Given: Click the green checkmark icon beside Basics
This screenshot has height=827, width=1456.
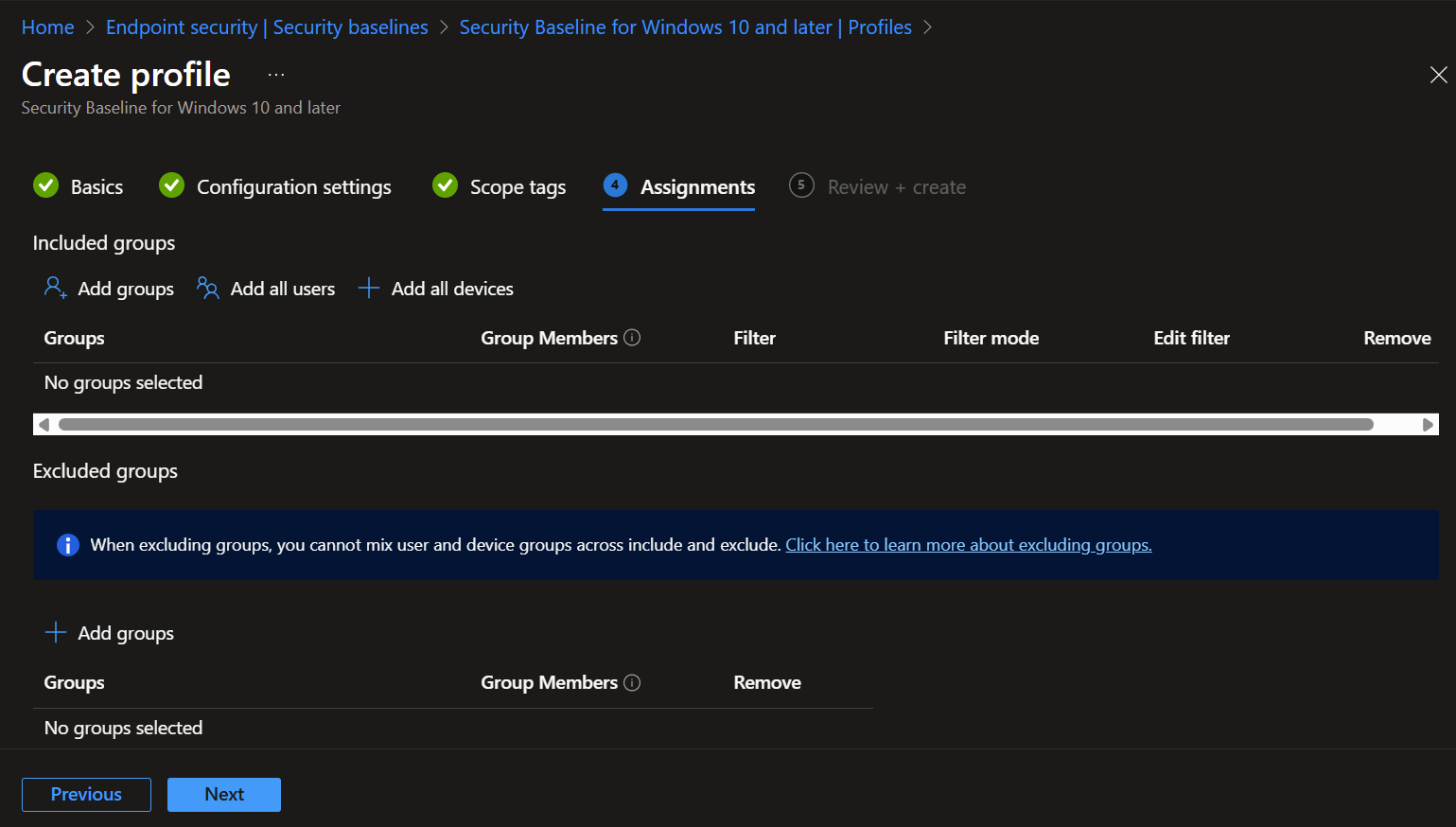Looking at the screenshot, I should (46, 185).
